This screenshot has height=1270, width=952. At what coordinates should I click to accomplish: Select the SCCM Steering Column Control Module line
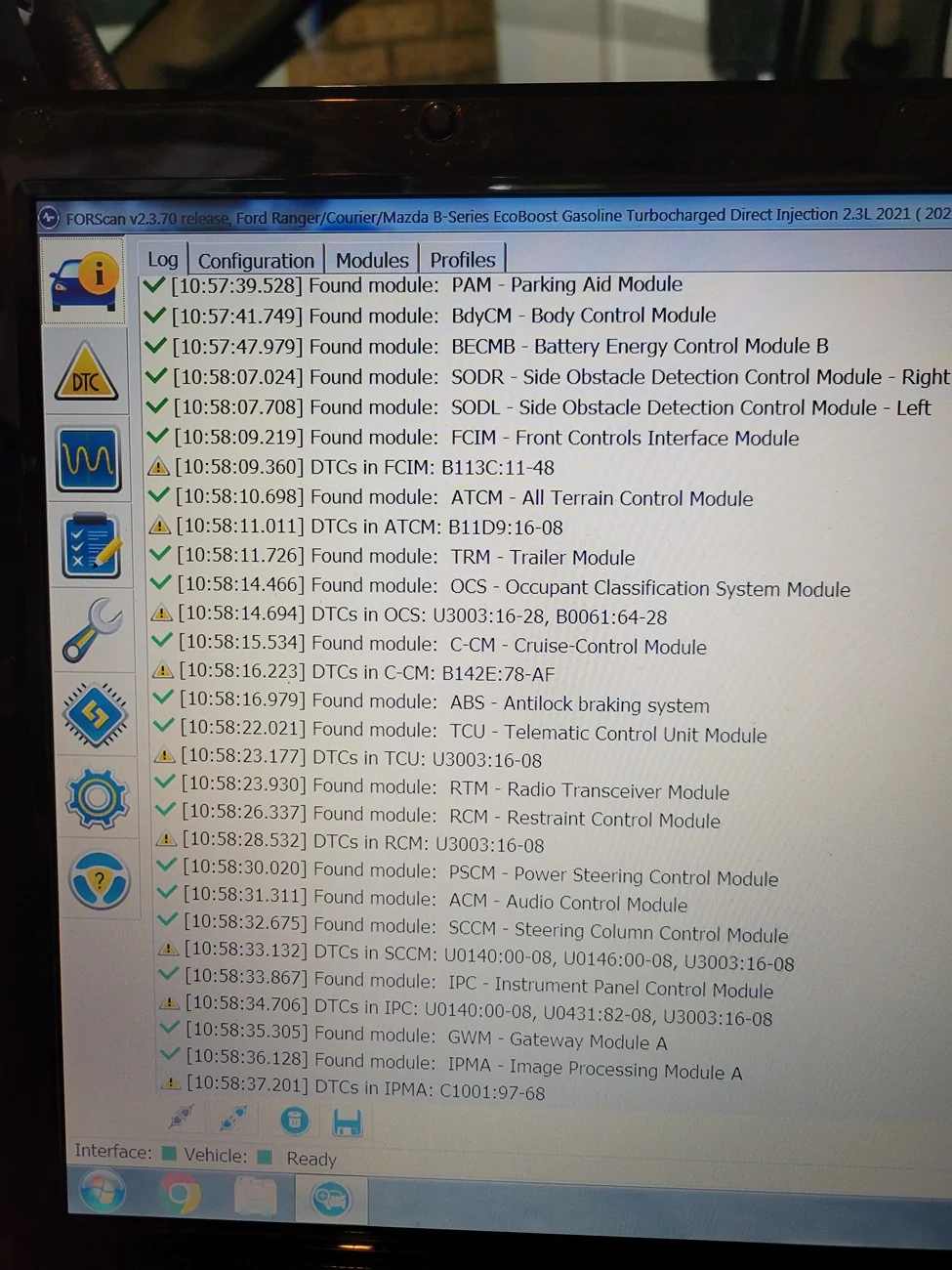(x=475, y=928)
